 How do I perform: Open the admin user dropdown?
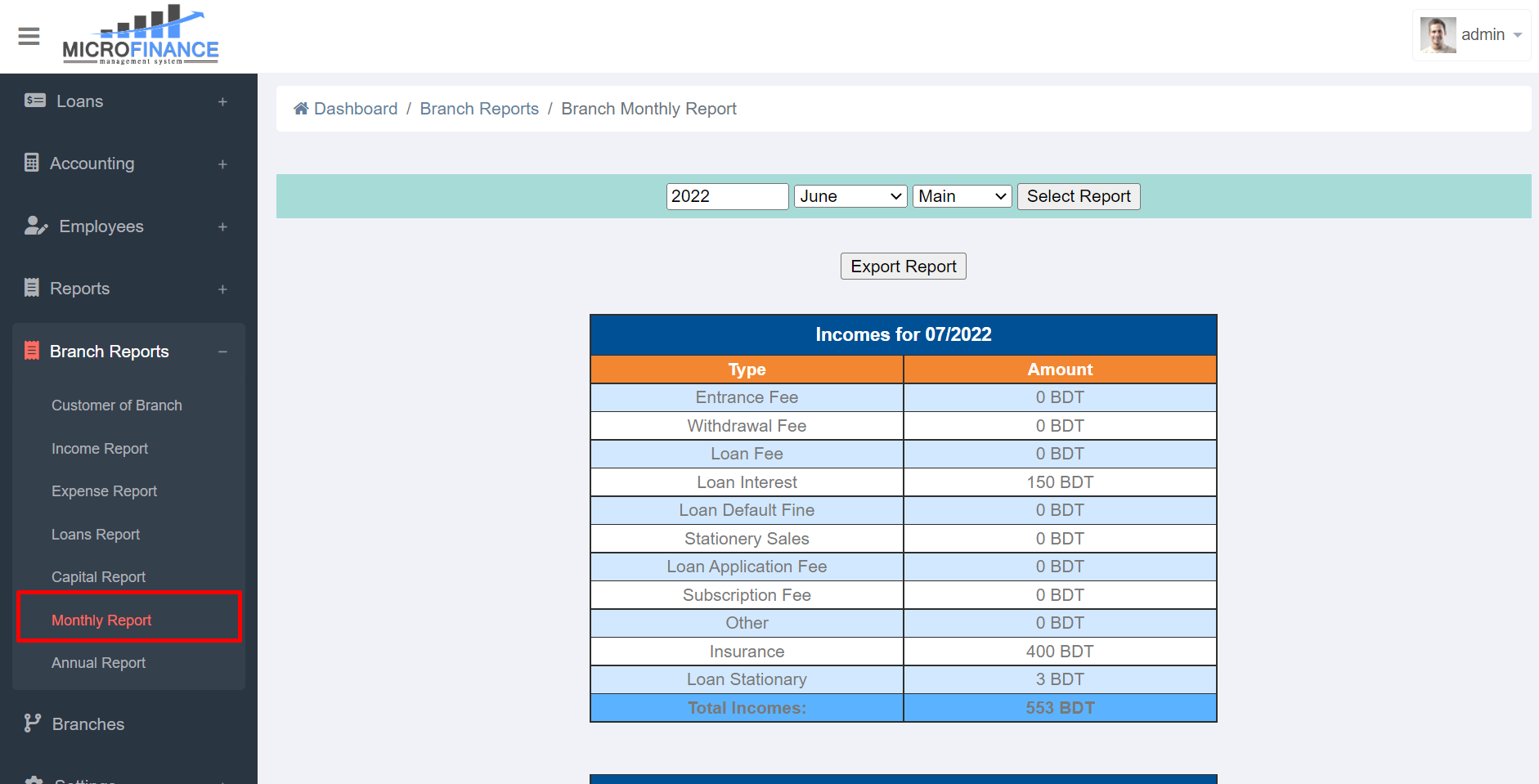click(1471, 35)
